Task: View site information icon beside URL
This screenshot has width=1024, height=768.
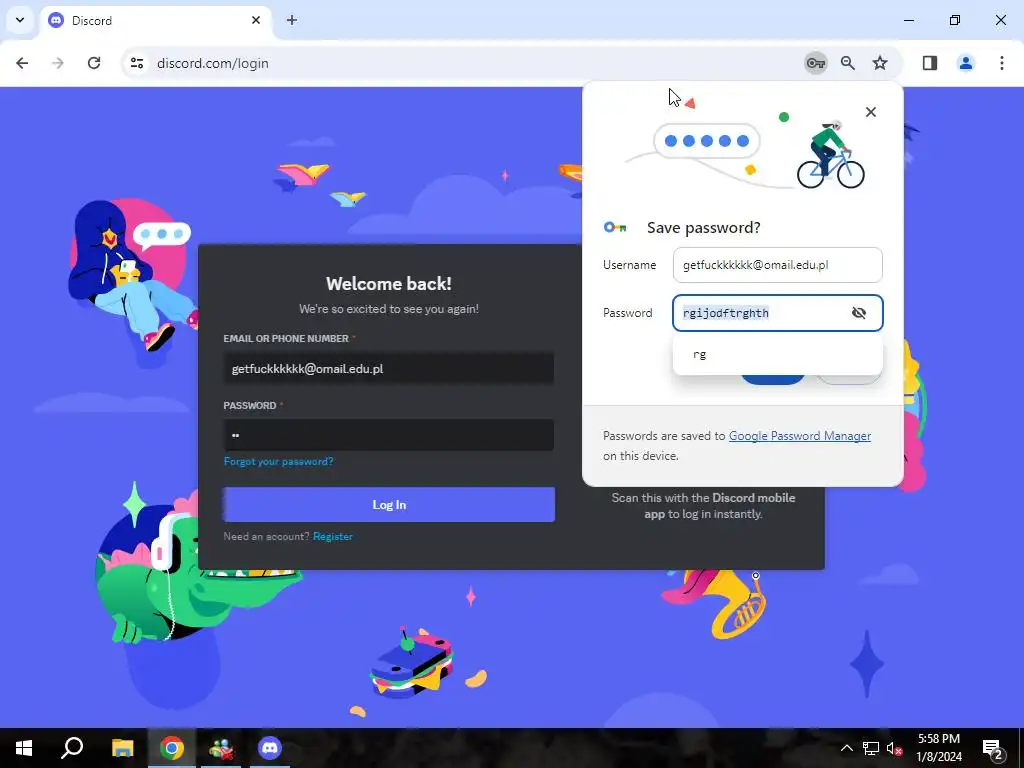Action: coord(137,63)
